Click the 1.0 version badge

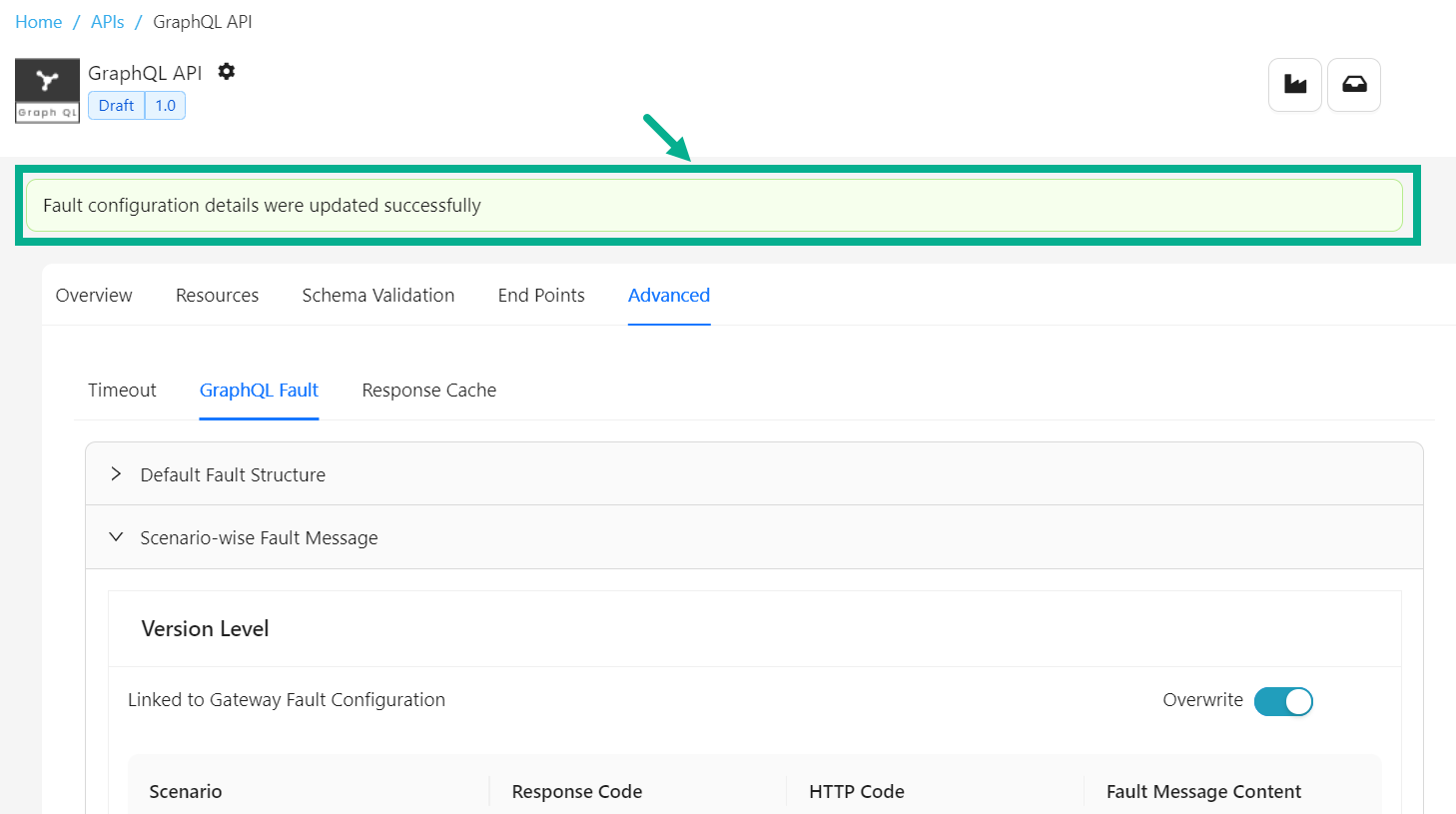coord(165,106)
